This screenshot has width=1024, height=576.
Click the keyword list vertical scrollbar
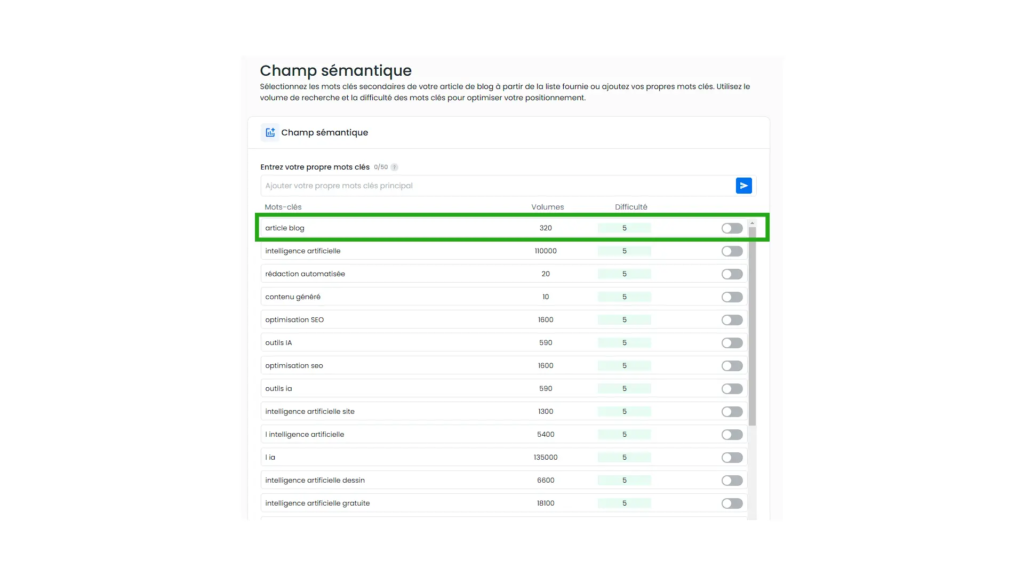[752, 327]
